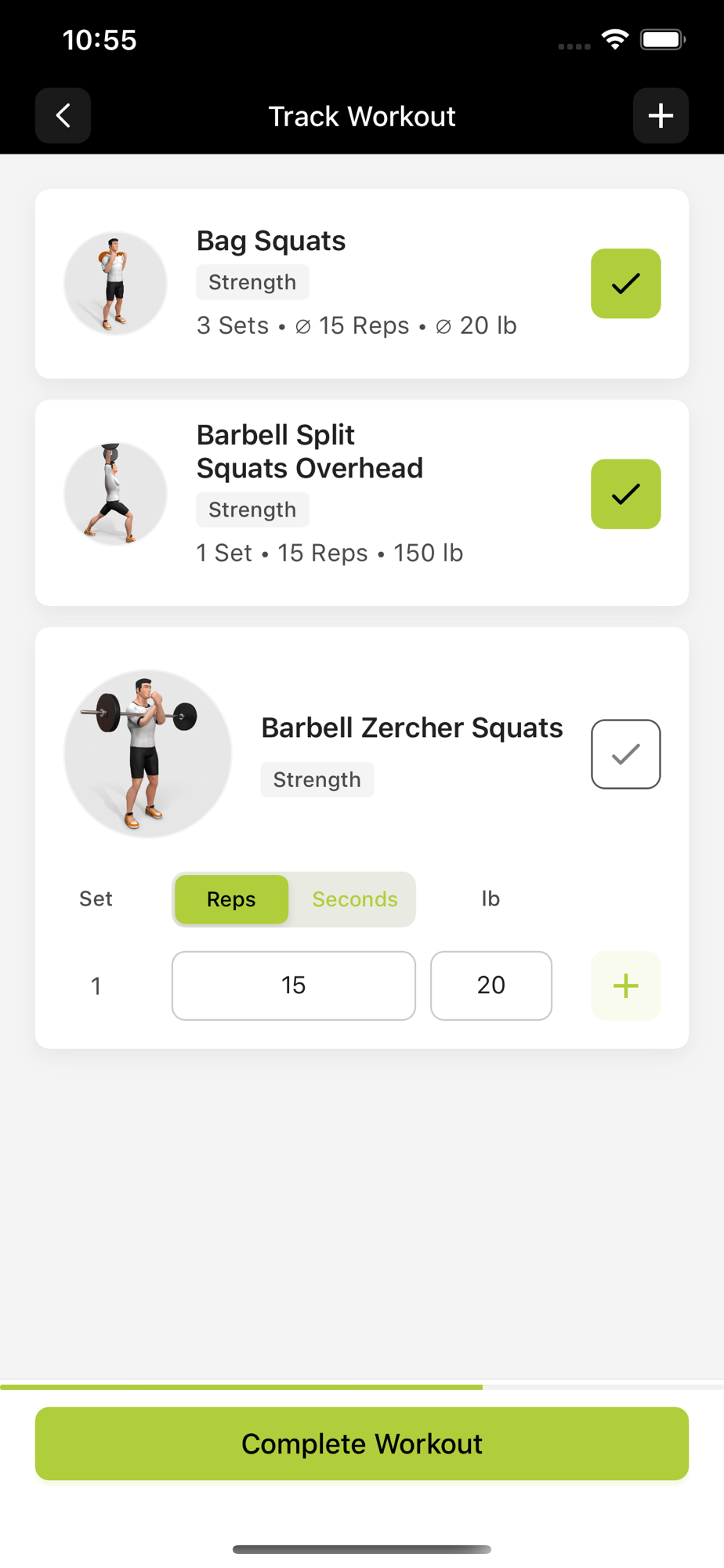
Task: Tap the workout progress bar
Action: [x=362, y=1387]
